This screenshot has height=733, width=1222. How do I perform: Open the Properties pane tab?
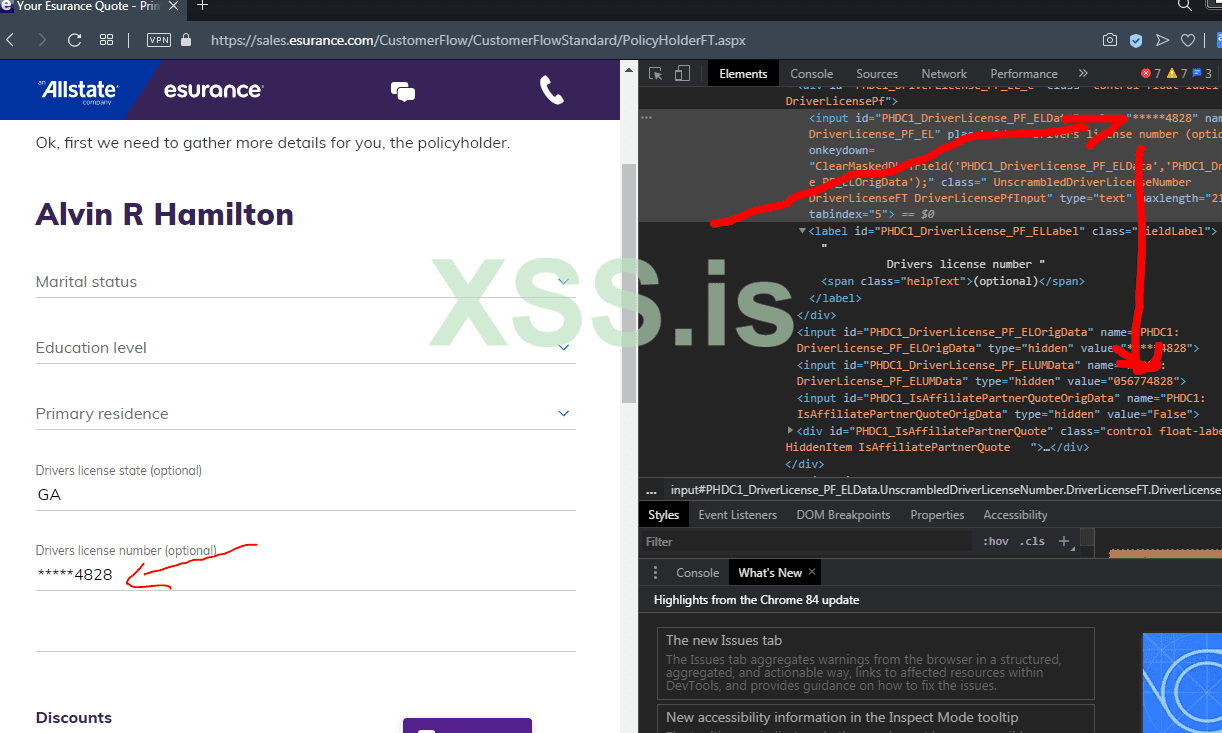(937, 515)
